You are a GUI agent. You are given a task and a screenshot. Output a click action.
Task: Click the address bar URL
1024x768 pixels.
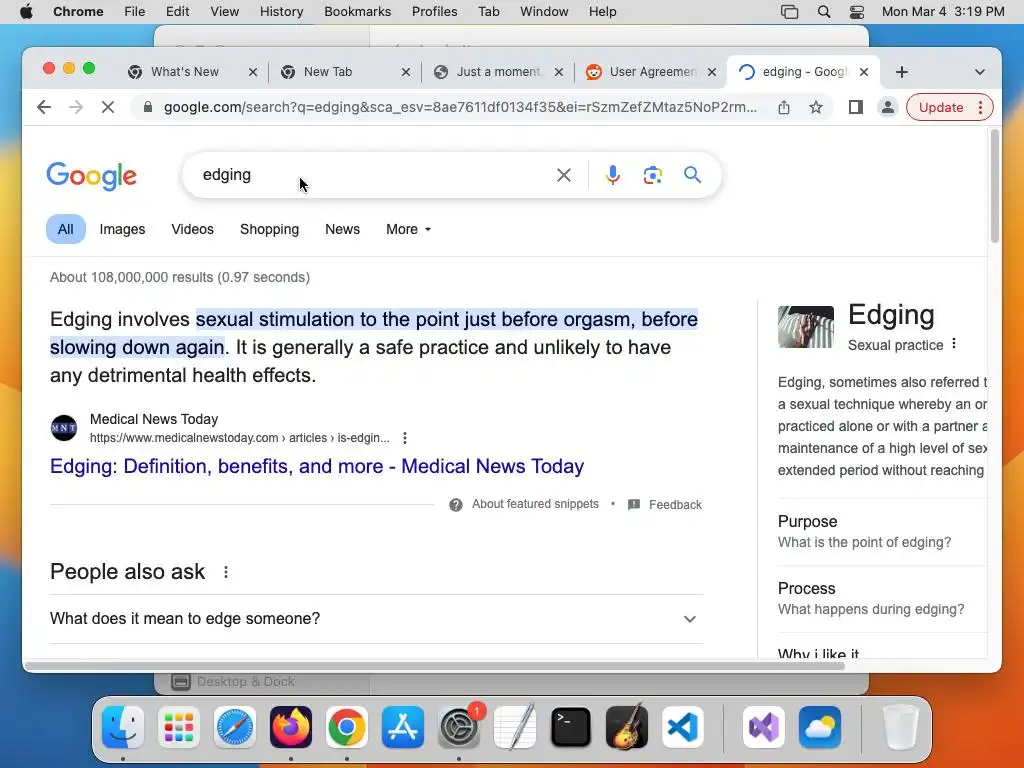click(x=460, y=107)
